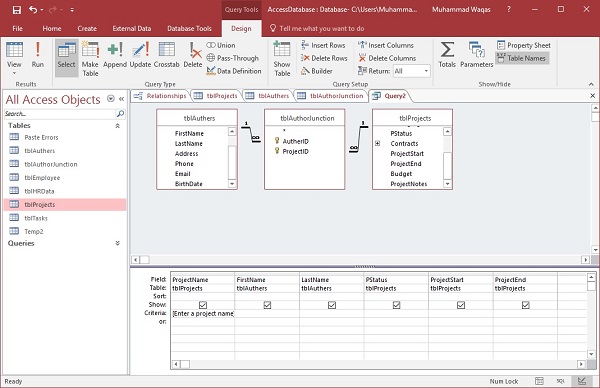Switch to the tblAuthorJunction document tab
Screen dimensions: 600x388
pos(330,96)
